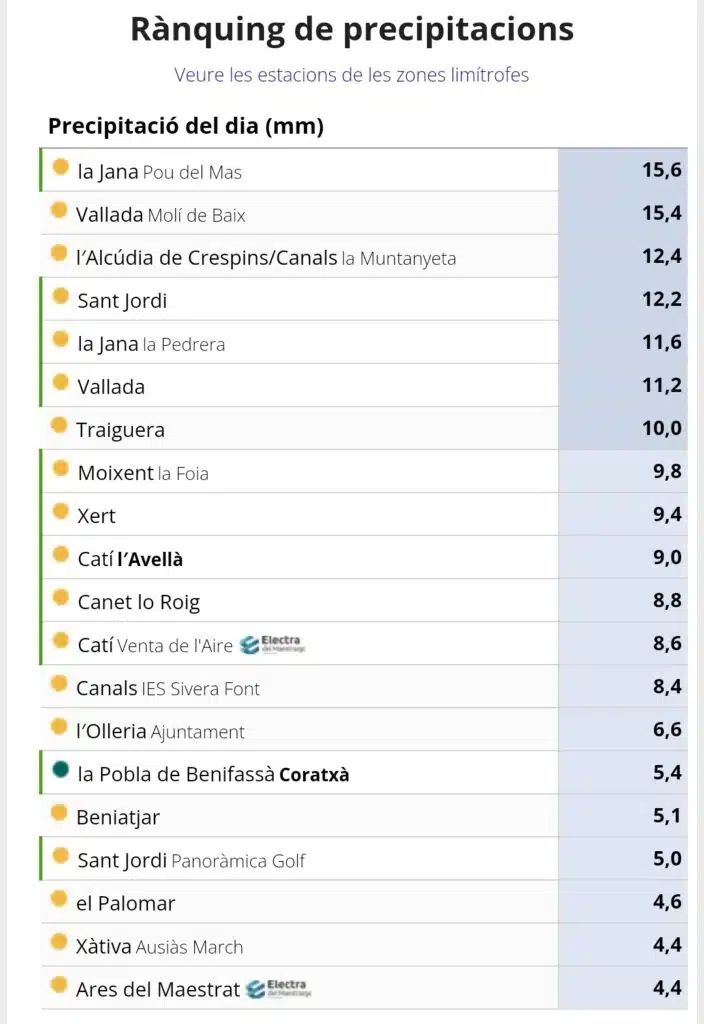Click the 'Precipitació del dia (mm)' heading

186,125
